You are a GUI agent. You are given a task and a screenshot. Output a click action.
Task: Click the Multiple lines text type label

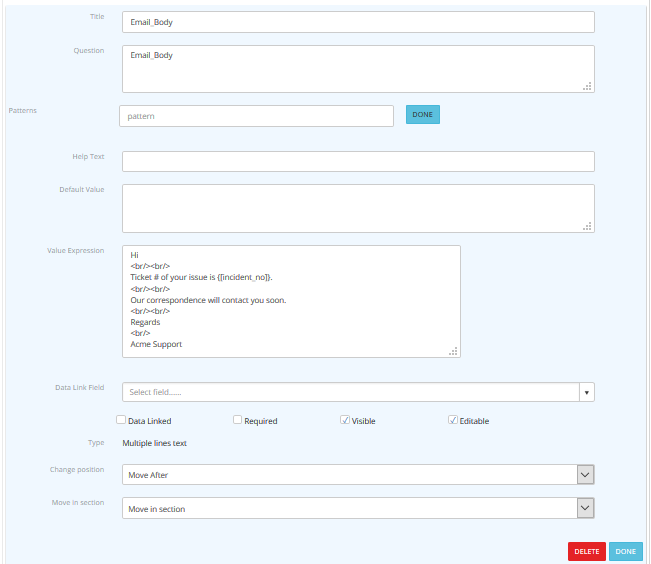pos(154,443)
